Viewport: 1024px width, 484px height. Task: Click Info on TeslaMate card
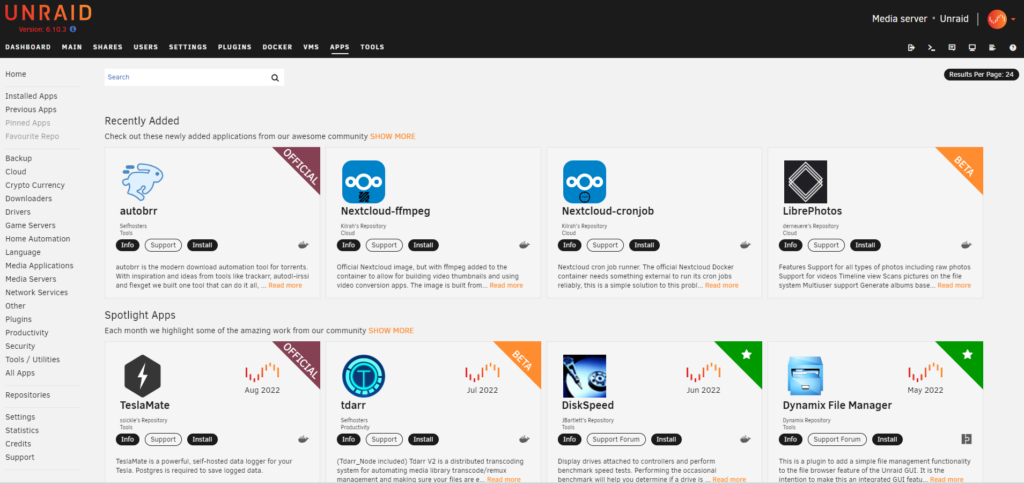click(128, 440)
